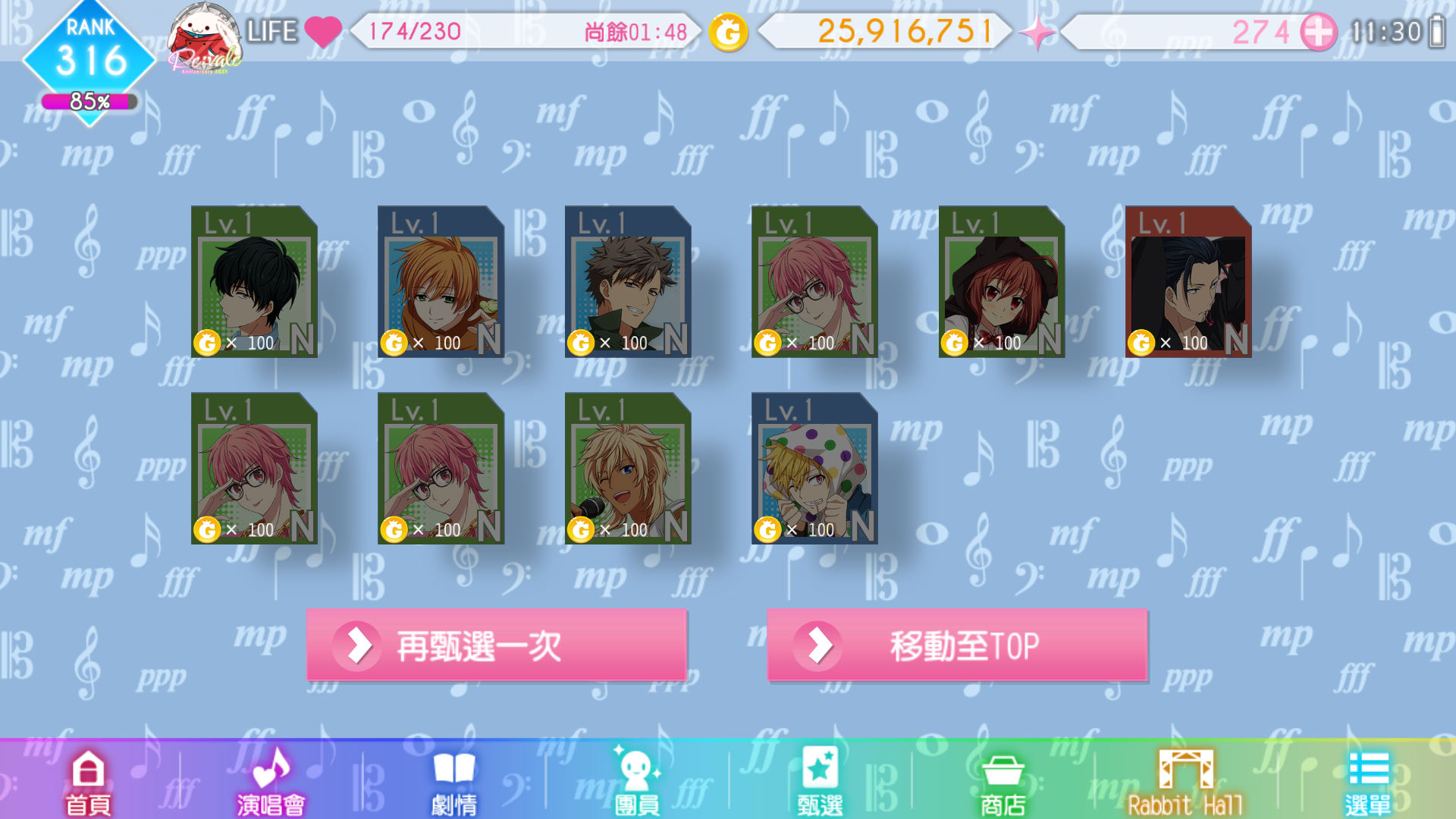Image resolution: width=1456 pixels, height=819 pixels.
Task: Click the 移動至TOP button
Action: tap(957, 645)
